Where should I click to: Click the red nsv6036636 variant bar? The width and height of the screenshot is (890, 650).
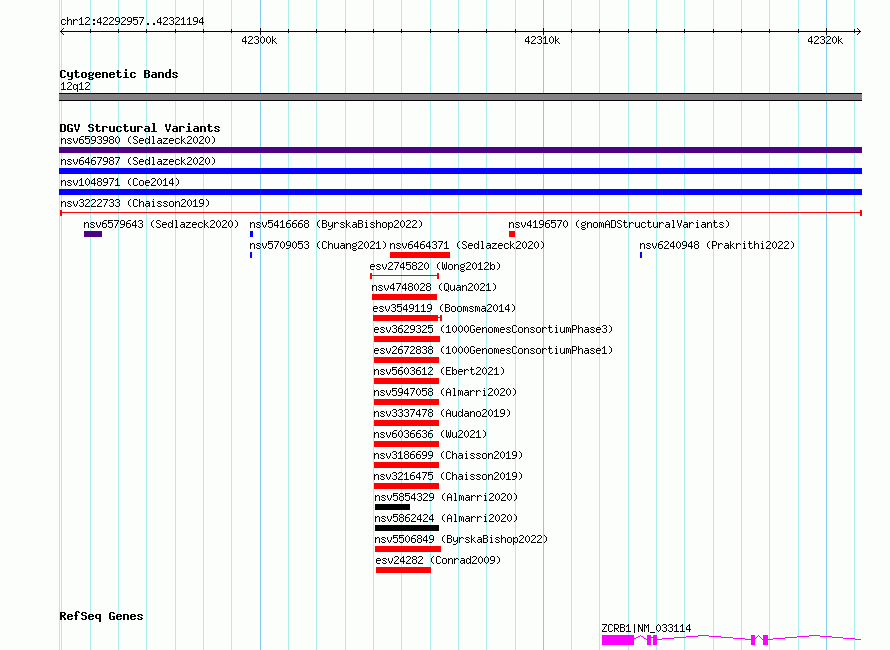point(406,444)
